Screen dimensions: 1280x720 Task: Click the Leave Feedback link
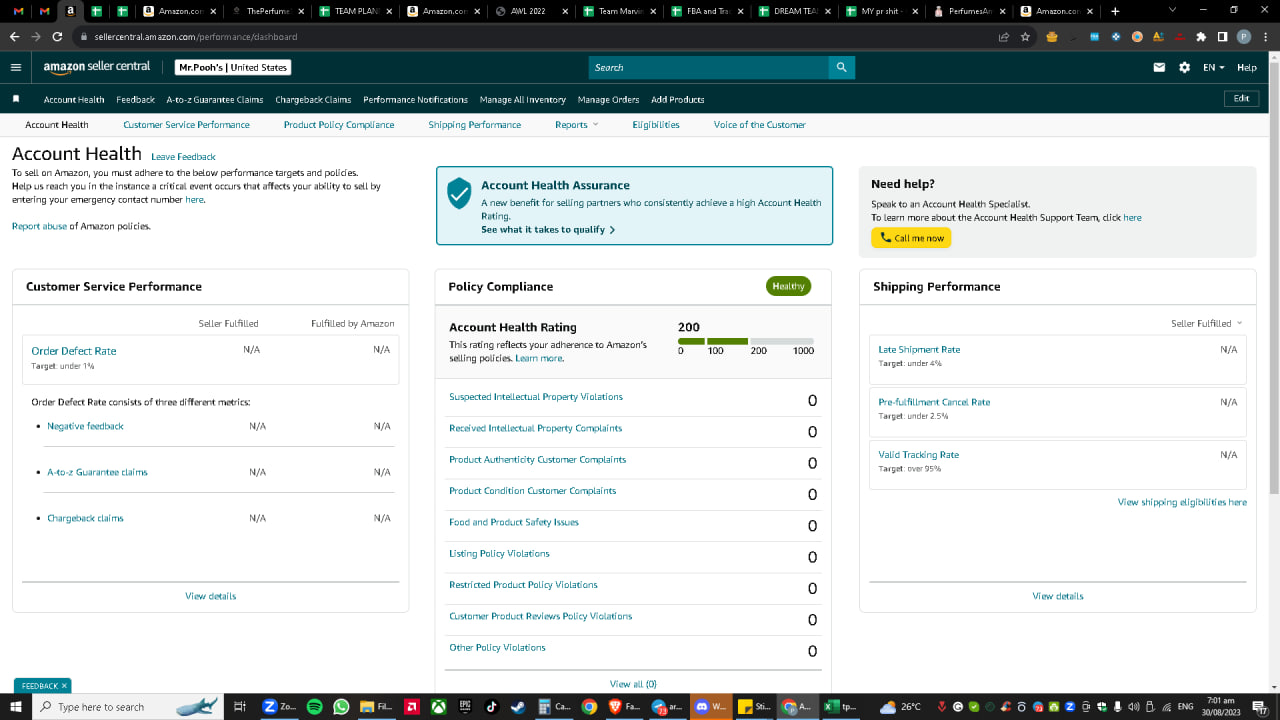[183, 157]
